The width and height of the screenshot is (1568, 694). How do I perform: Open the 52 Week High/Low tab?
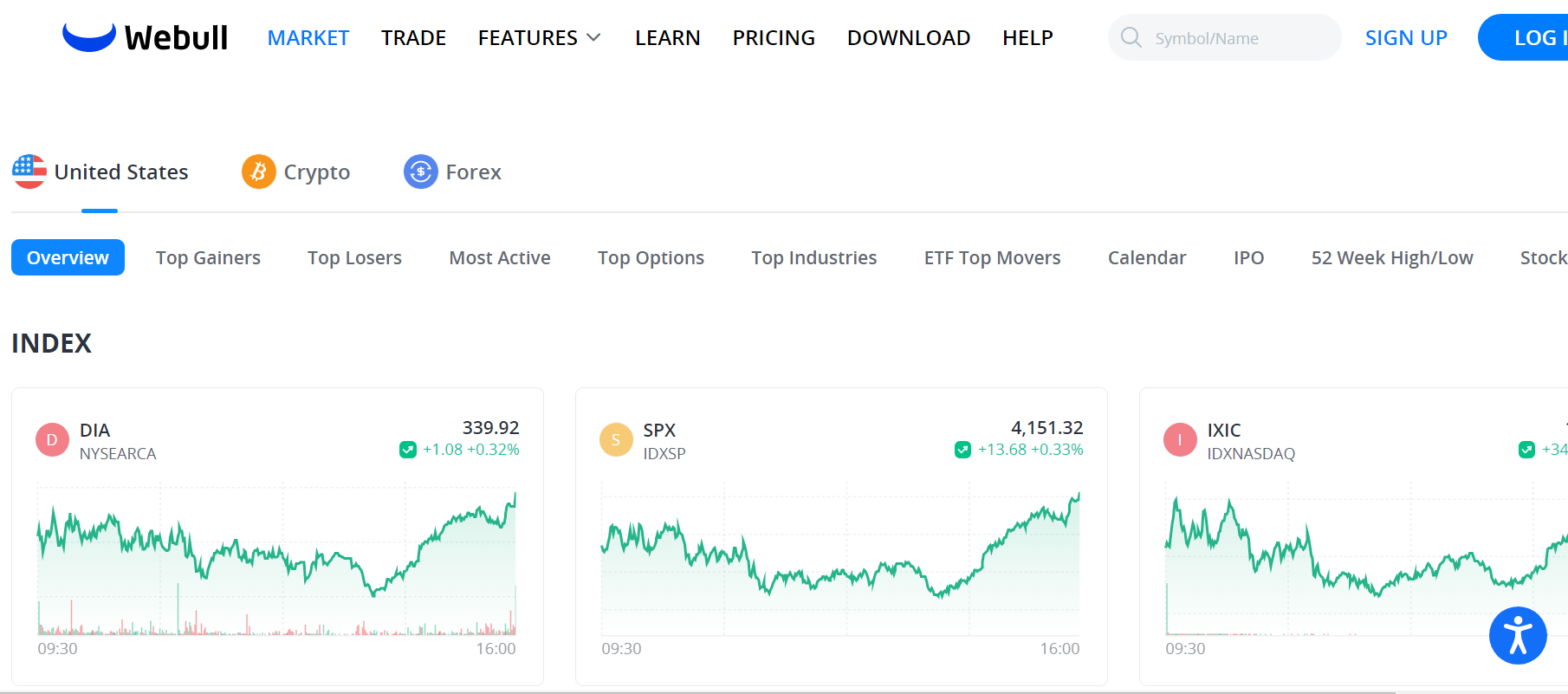click(x=1392, y=257)
